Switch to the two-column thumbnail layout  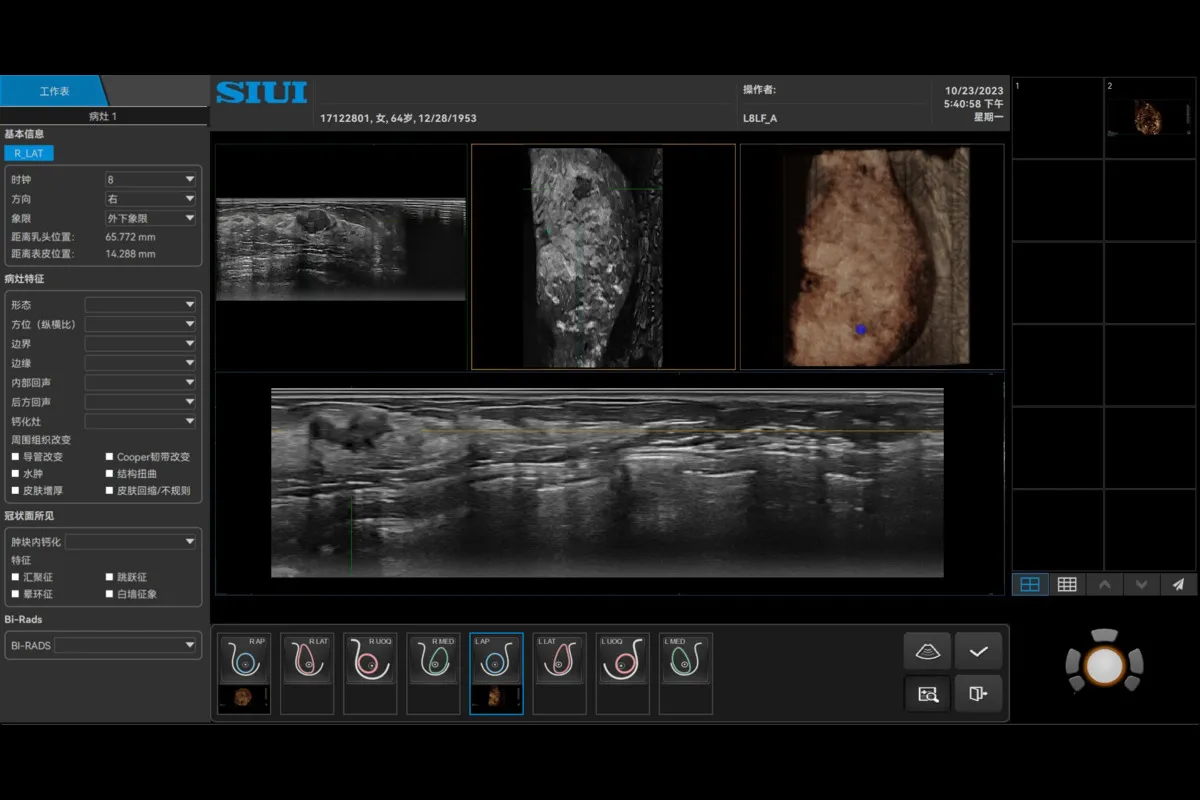tap(1030, 585)
